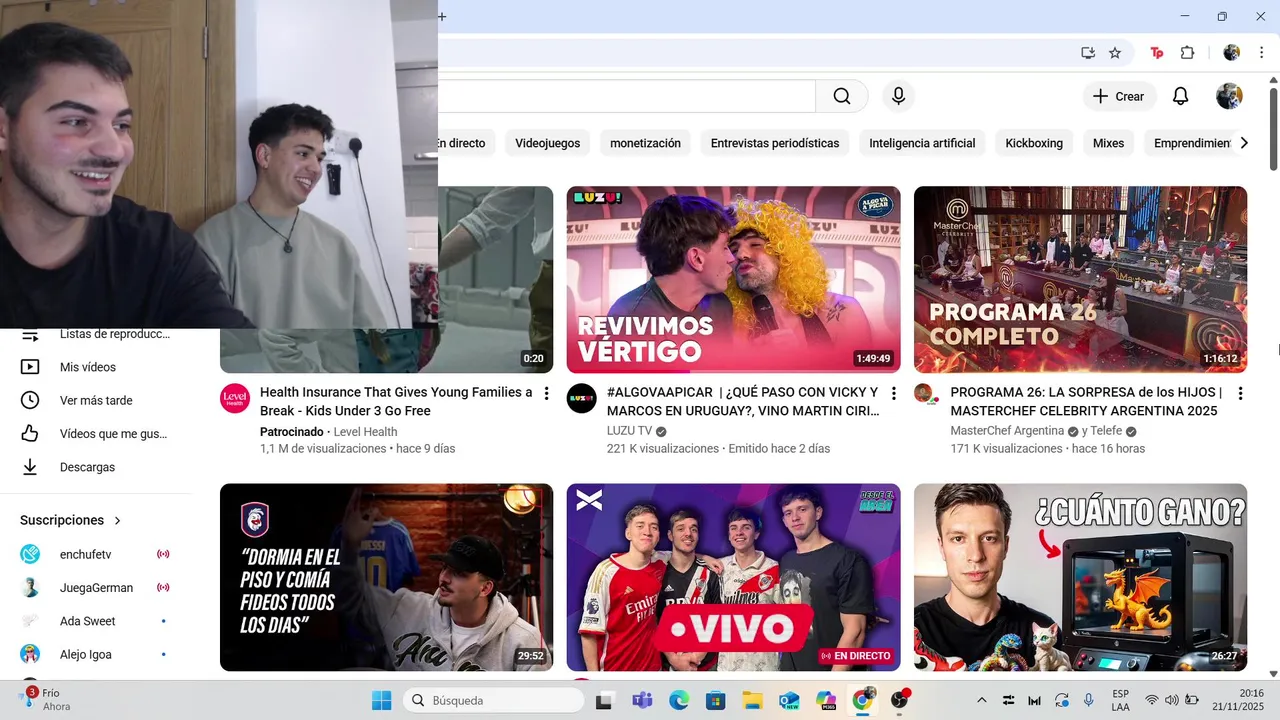The height and width of the screenshot is (720, 1280).
Task: Open Task View from the taskbar
Action: pyautogui.click(x=604, y=700)
